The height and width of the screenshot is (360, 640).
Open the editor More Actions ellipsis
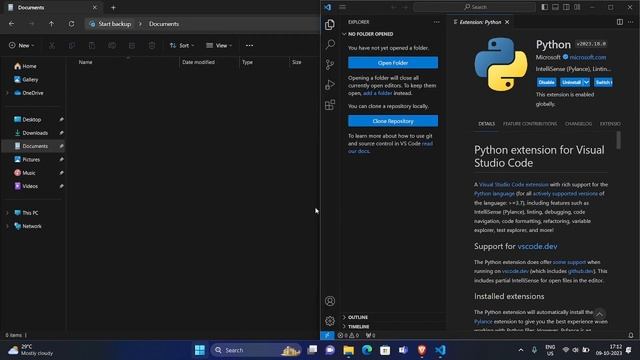631,22
